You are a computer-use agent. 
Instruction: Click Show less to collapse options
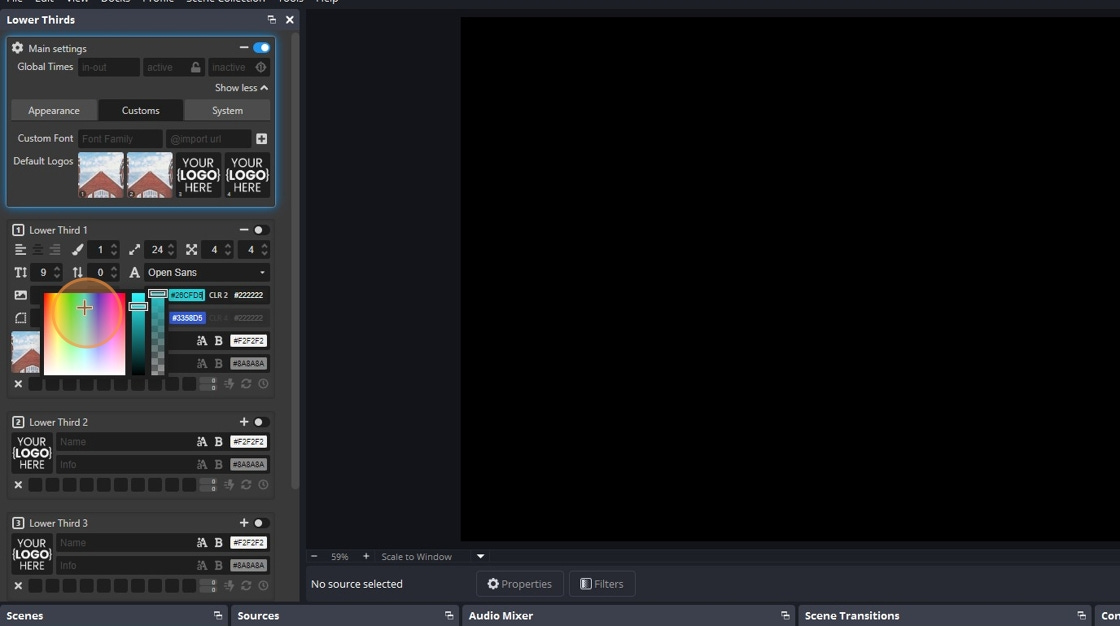[241, 88]
